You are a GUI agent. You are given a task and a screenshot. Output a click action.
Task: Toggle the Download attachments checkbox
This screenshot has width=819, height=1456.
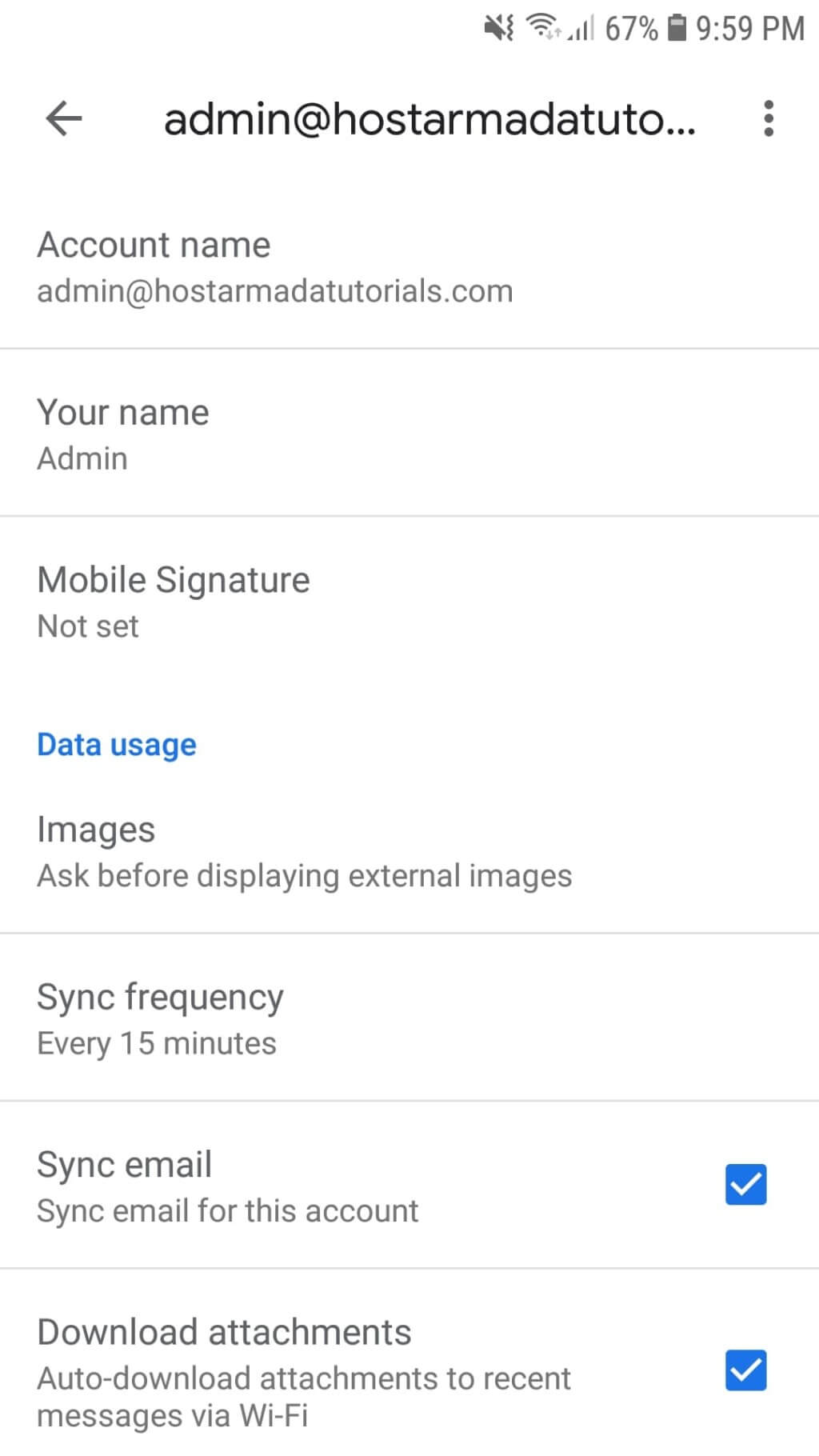pyautogui.click(x=745, y=1370)
